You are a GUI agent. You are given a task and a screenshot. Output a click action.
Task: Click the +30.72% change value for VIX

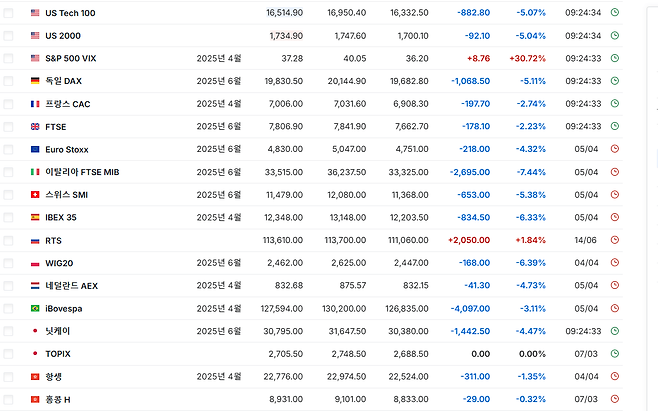point(529,58)
